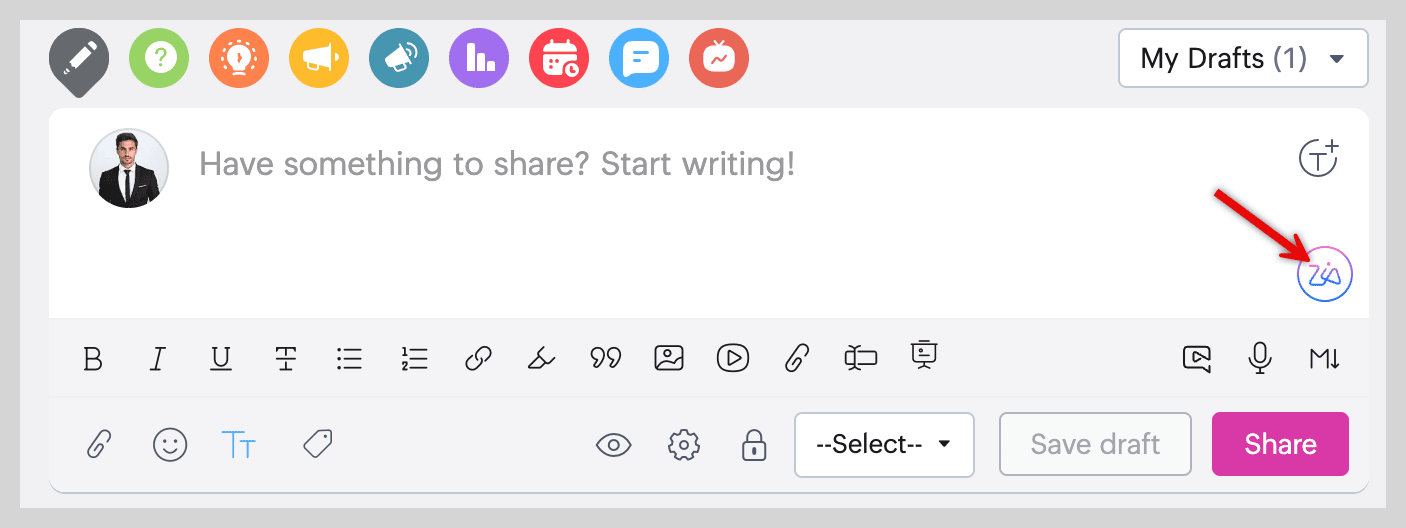Insert an image using the picture icon
Image resolution: width=1406 pixels, height=528 pixels.
coord(669,357)
